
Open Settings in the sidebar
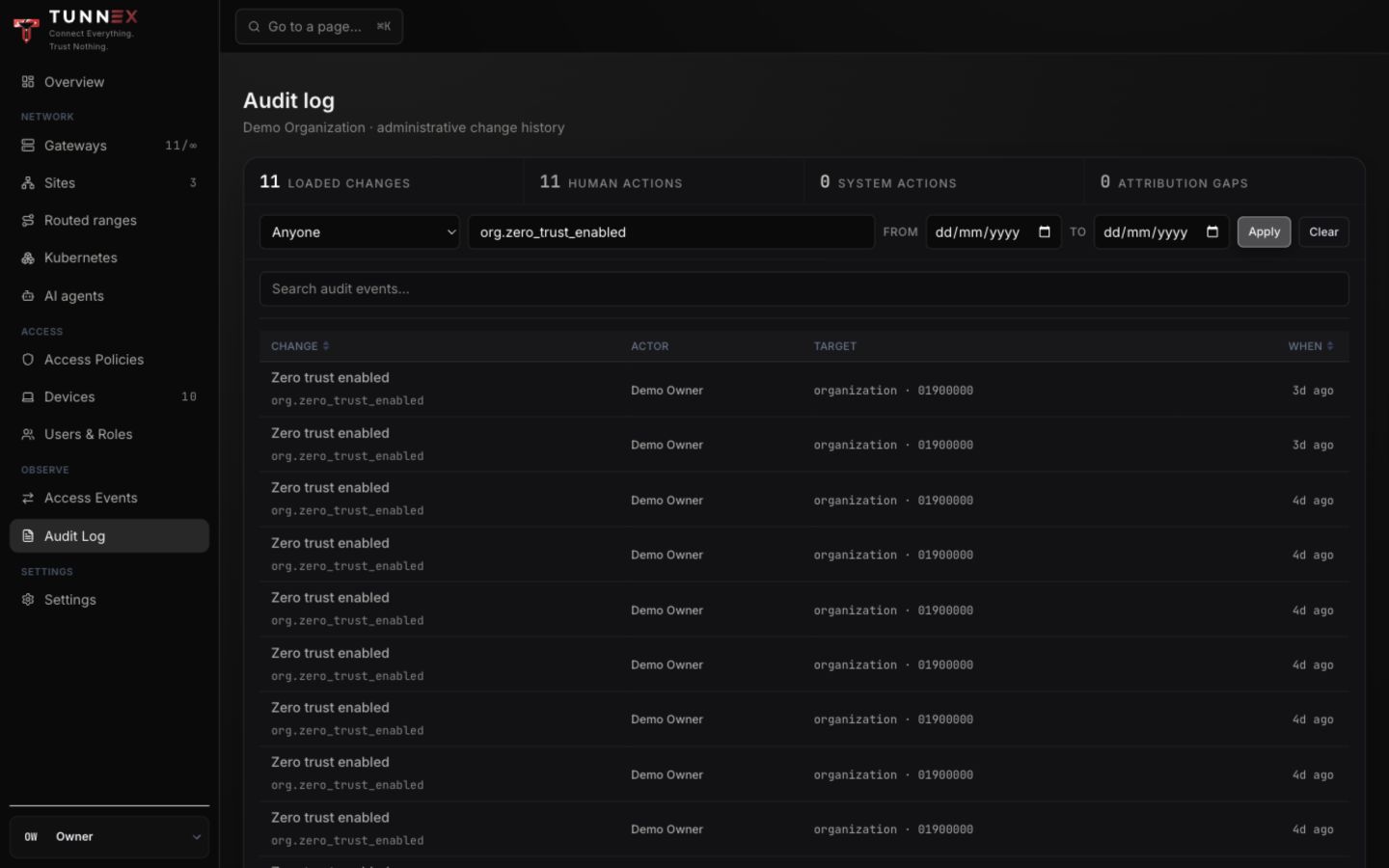coord(109,600)
